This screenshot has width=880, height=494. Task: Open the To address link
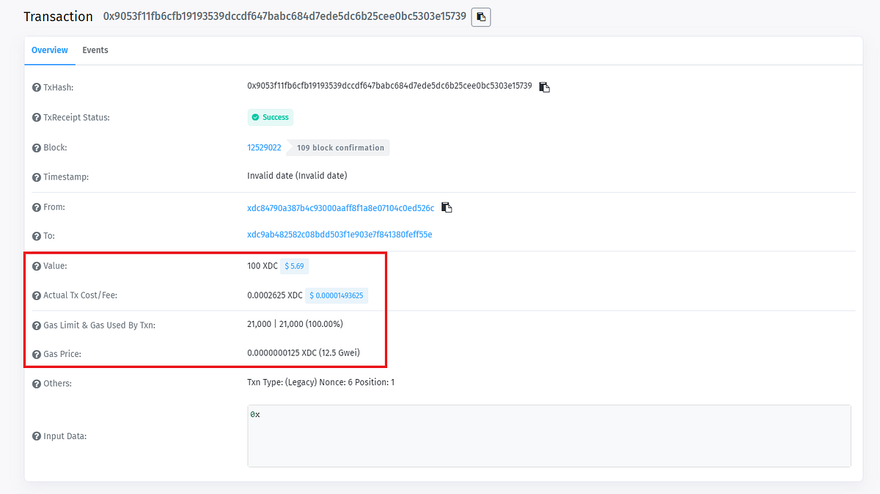coord(339,235)
